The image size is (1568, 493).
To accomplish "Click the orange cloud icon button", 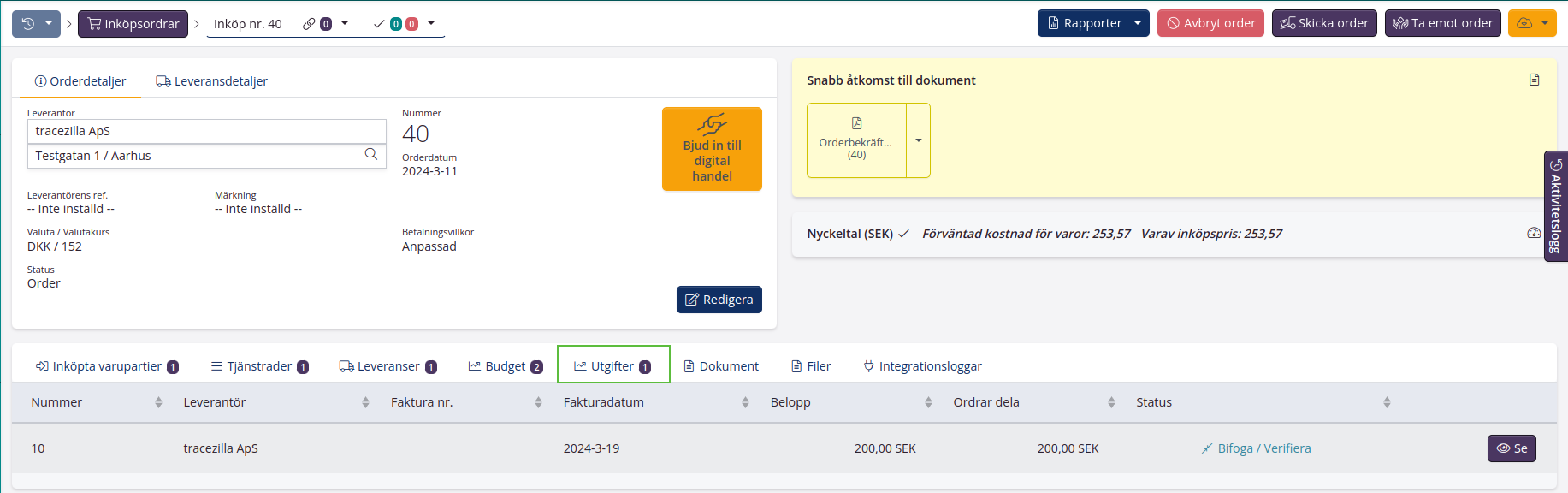I will pyautogui.click(x=1524, y=24).
